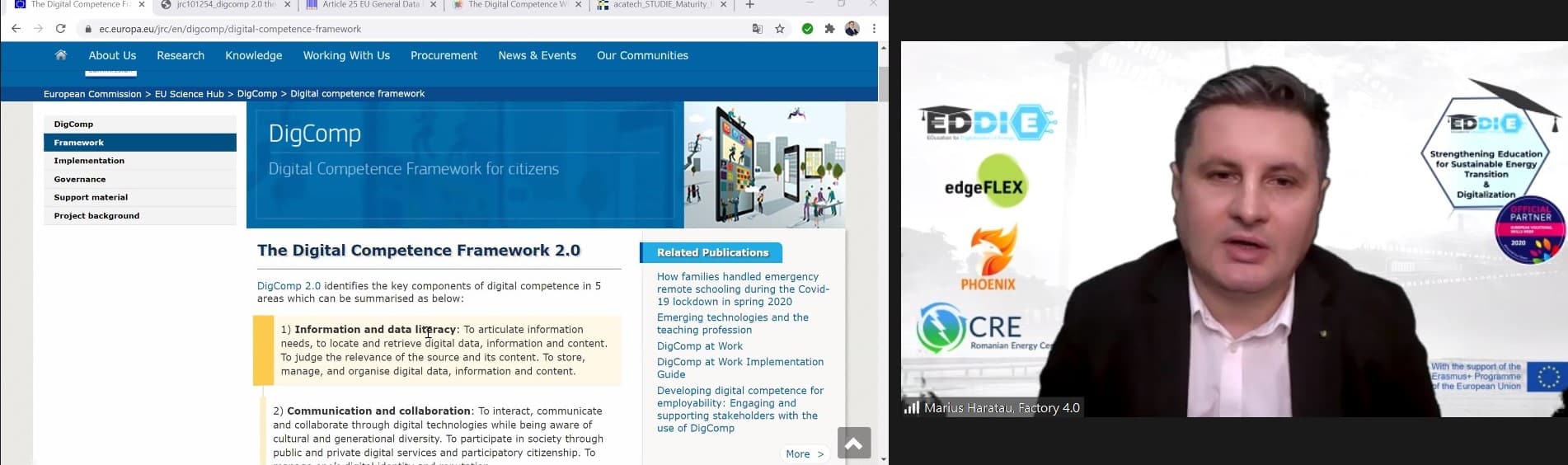Viewport: 1568px width, 465px height.
Task: Click the 'Information and data literacy' heading text
Action: [375, 329]
